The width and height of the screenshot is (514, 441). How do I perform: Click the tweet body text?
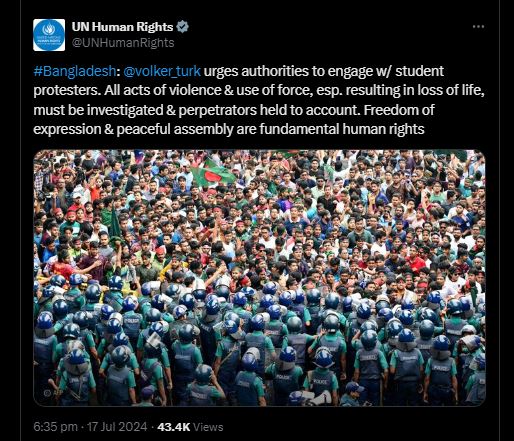point(259,100)
